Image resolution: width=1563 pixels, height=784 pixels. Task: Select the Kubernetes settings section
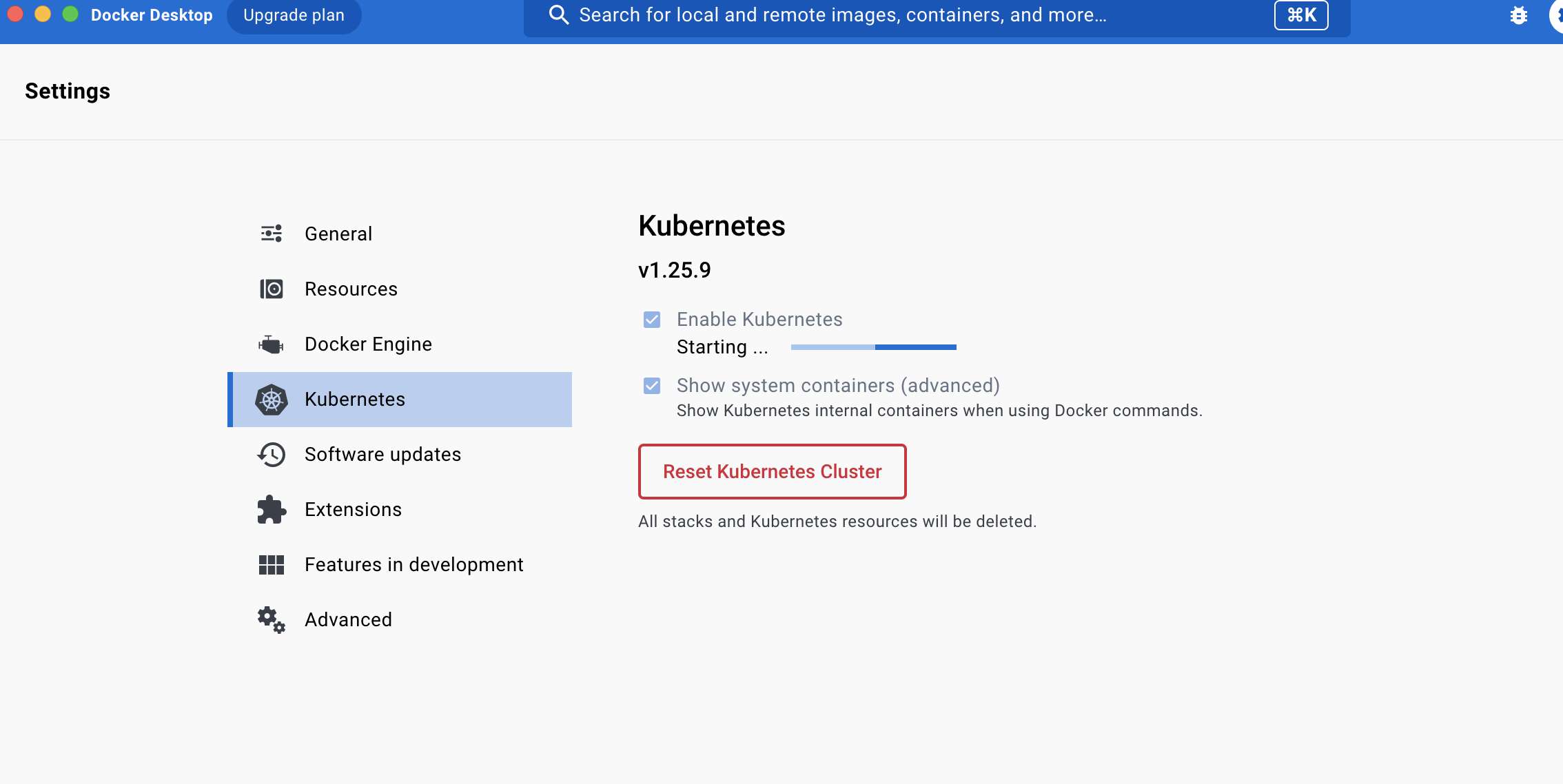coord(400,400)
